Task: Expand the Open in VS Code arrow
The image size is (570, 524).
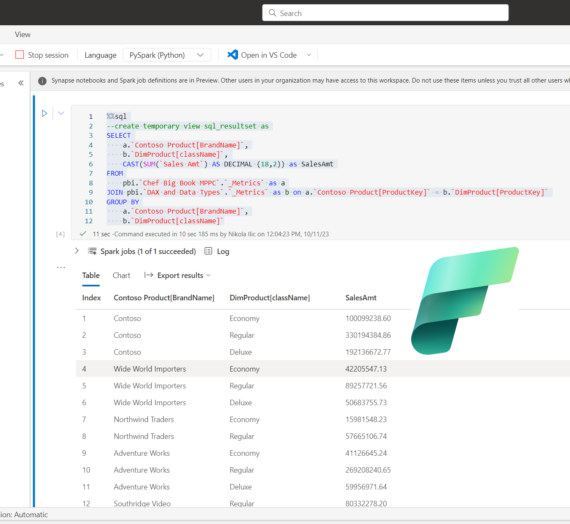Action: [309, 55]
